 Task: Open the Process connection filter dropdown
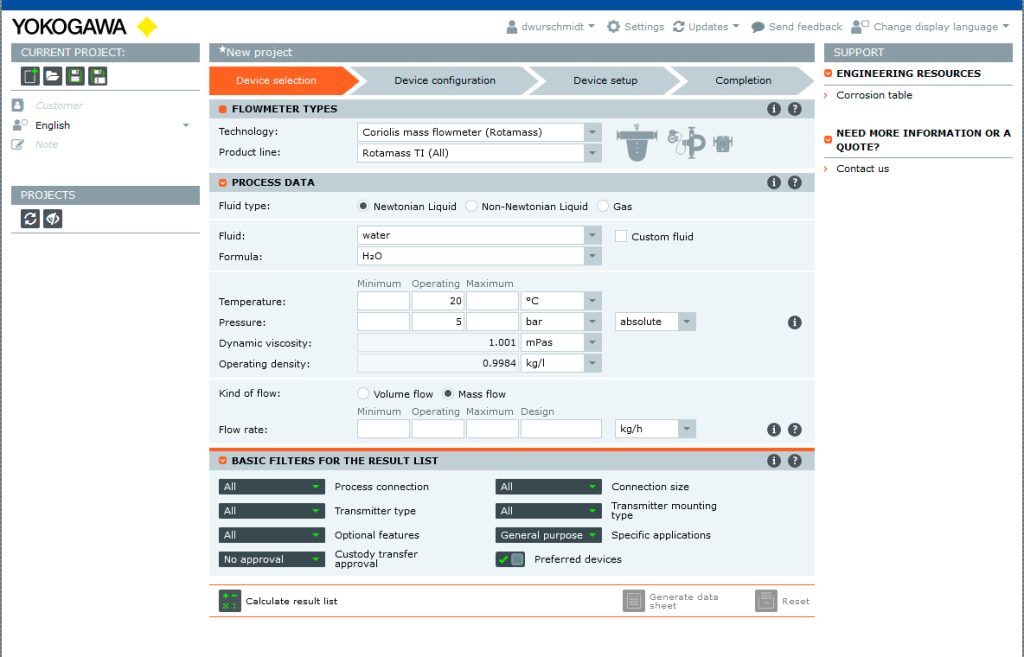(x=272, y=487)
